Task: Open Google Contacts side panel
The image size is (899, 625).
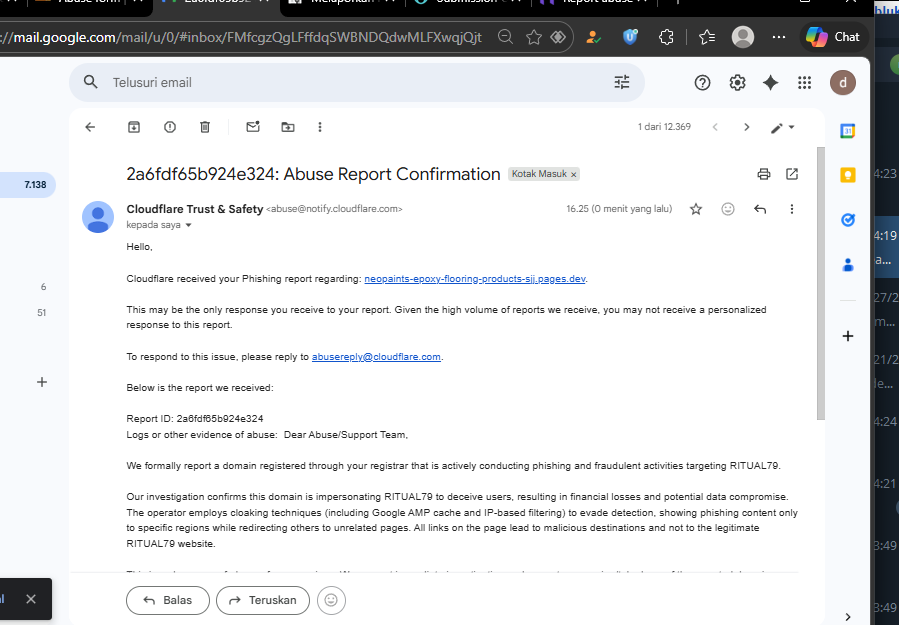Action: coord(848,264)
